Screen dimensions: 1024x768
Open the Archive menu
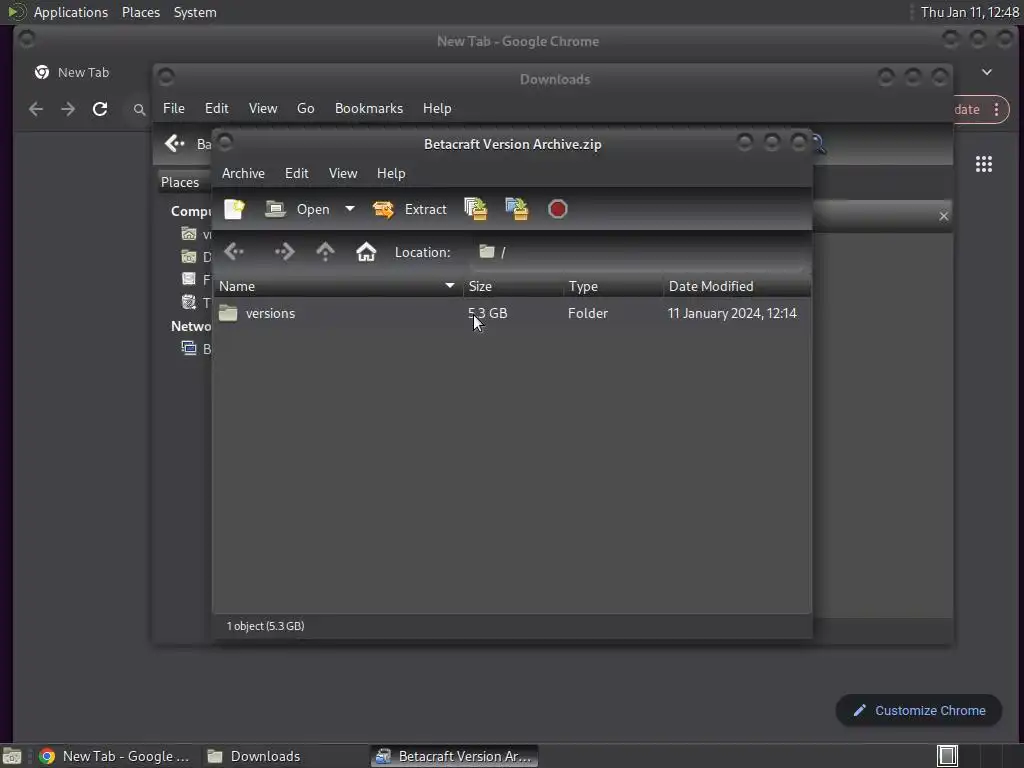[x=243, y=173]
